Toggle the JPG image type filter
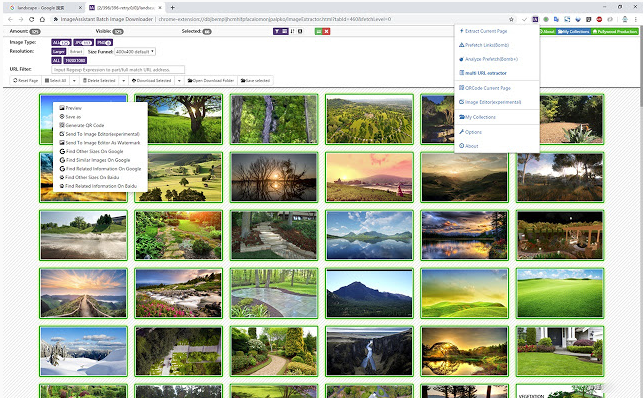Image resolution: width=643 pixels, height=398 pixels. click(x=83, y=42)
